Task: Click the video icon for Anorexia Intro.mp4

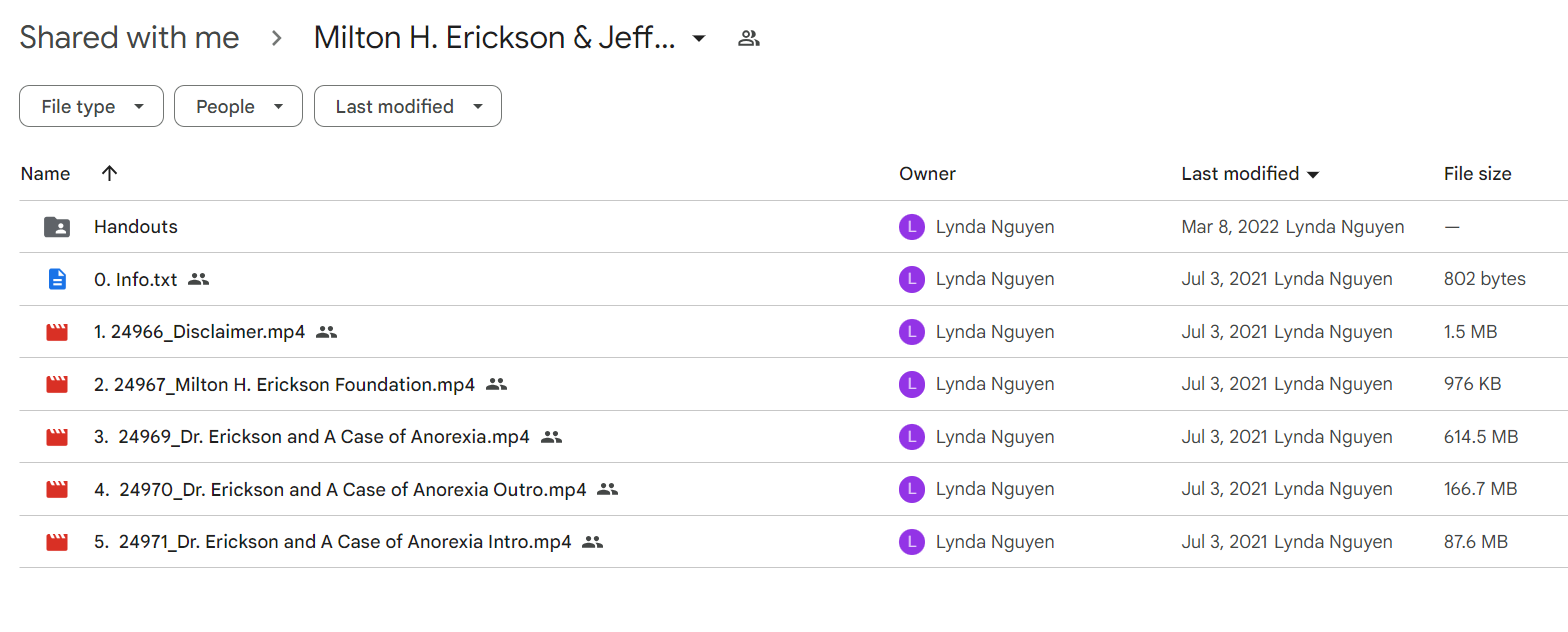Action: point(57,542)
